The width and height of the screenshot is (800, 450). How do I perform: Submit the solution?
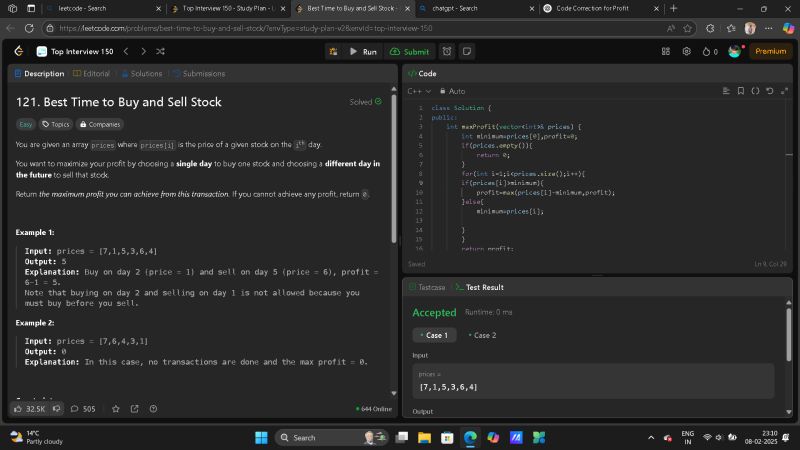click(410, 51)
